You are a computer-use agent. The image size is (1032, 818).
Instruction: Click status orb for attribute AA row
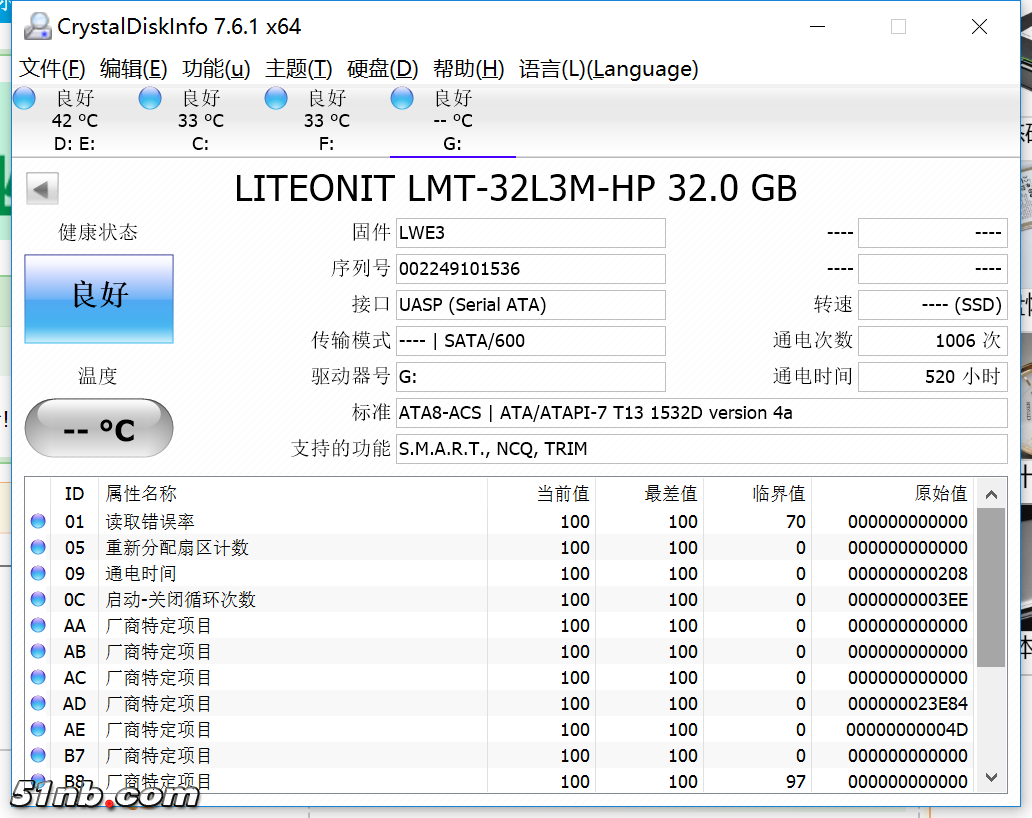(x=38, y=625)
